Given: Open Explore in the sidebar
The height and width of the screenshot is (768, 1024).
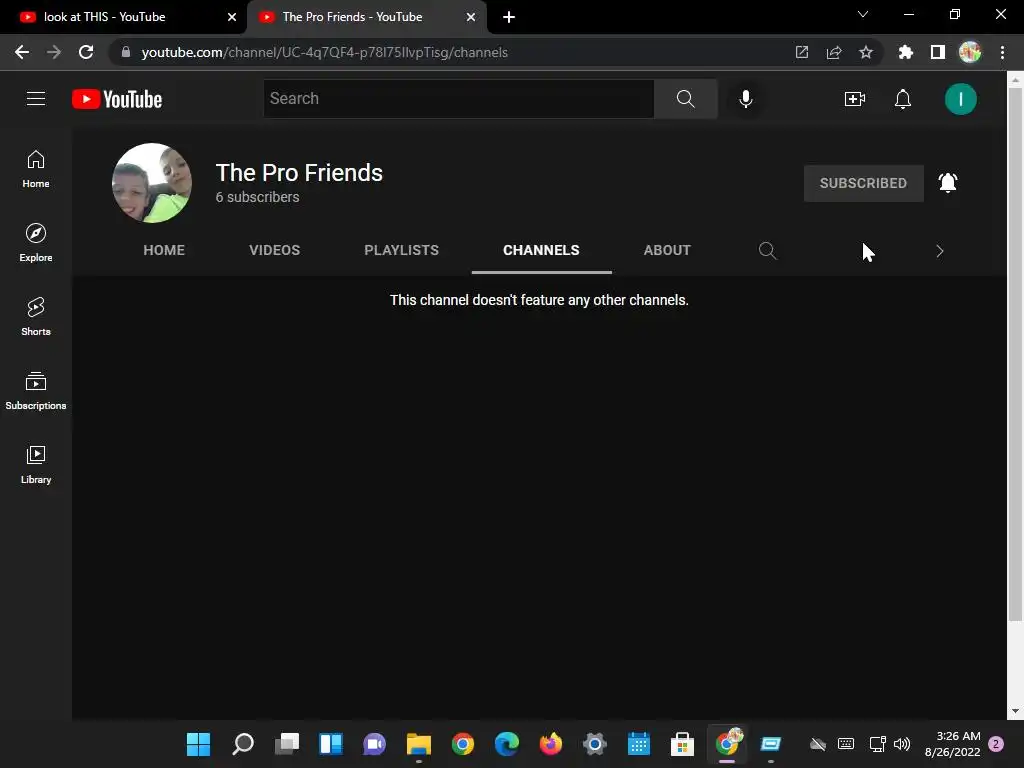Looking at the screenshot, I should click(x=36, y=243).
